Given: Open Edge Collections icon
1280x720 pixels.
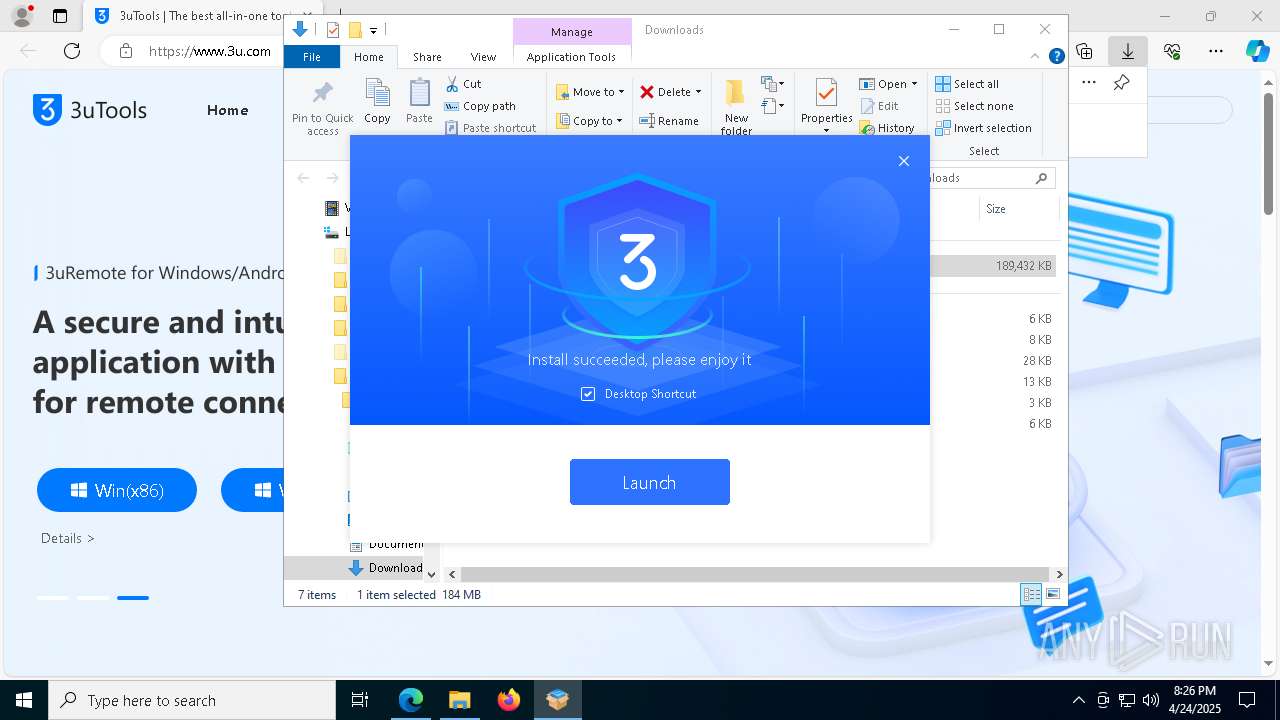Looking at the screenshot, I should click(x=1084, y=51).
